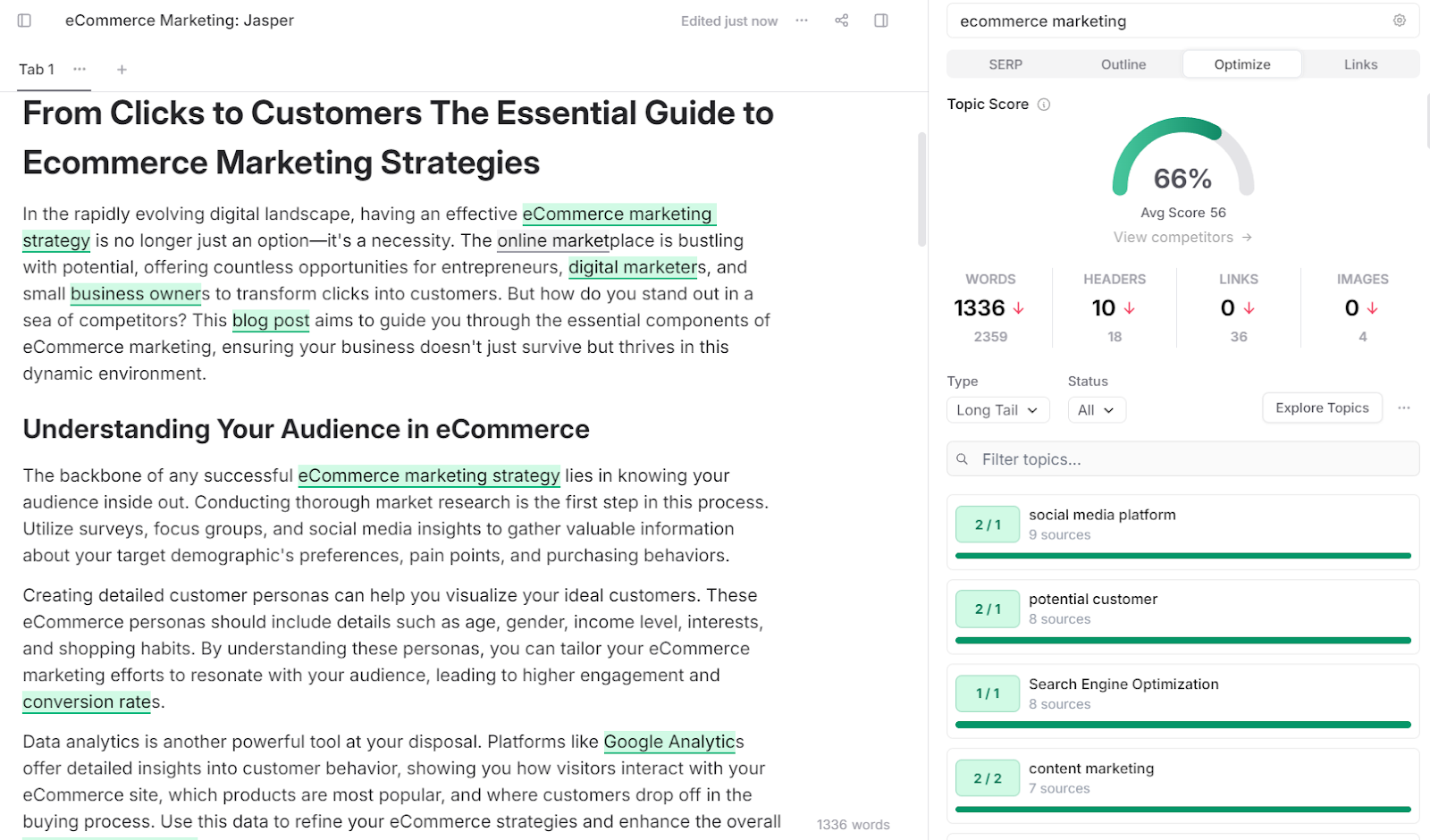Click the main article title heading
The image size is (1430, 840).
(x=398, y=138)
